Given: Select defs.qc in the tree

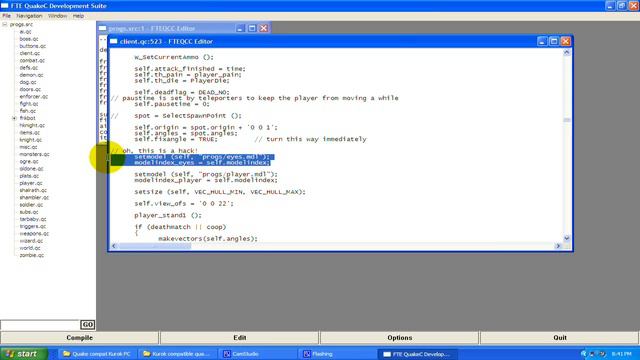Looking at the screenshot, I should pos(29,68).
